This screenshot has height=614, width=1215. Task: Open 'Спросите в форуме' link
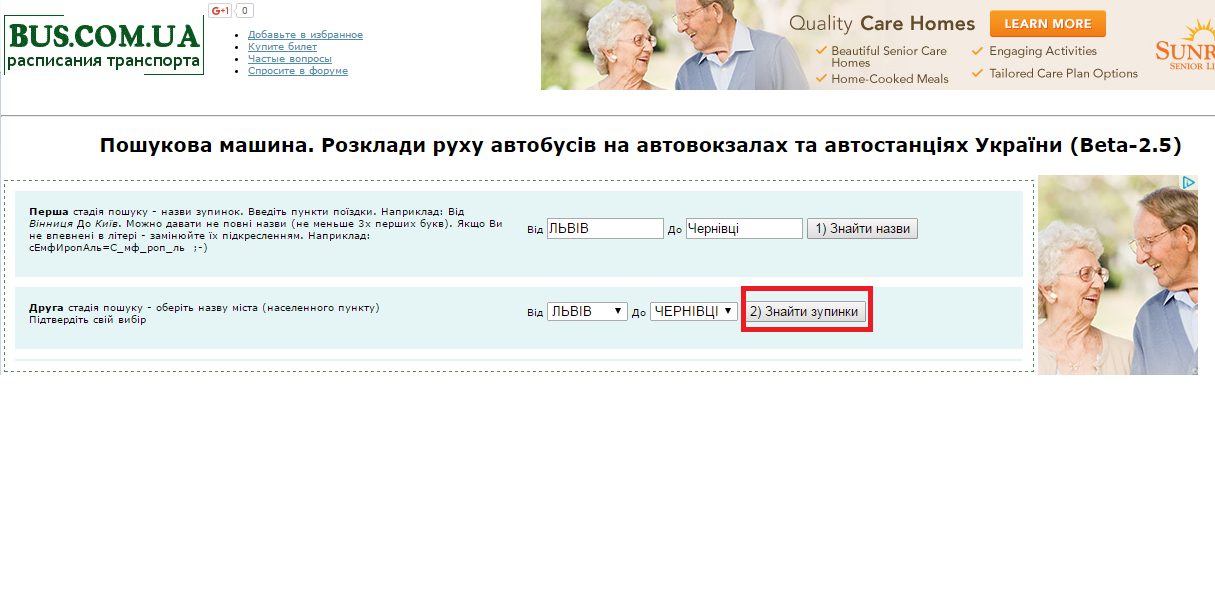pyautogui.click(x=298, y=71)
